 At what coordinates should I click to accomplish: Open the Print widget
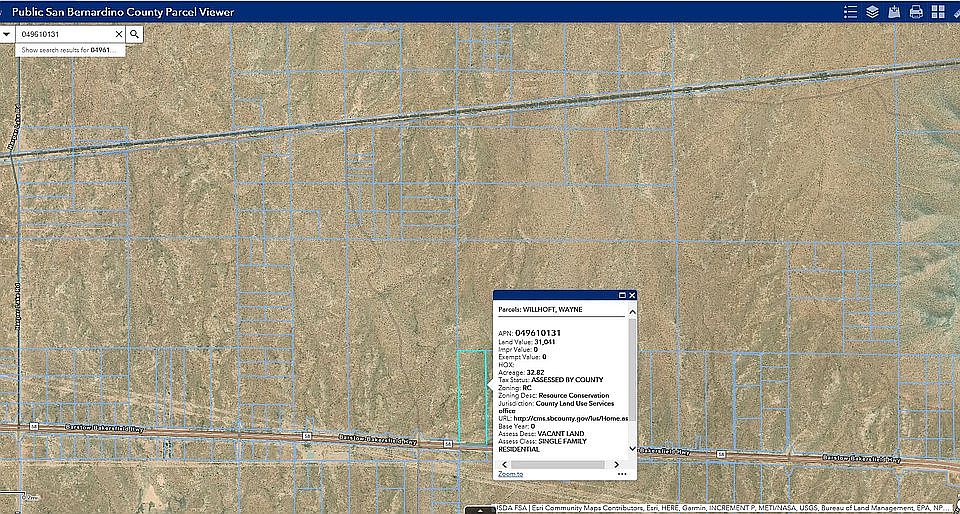(916, 12)
